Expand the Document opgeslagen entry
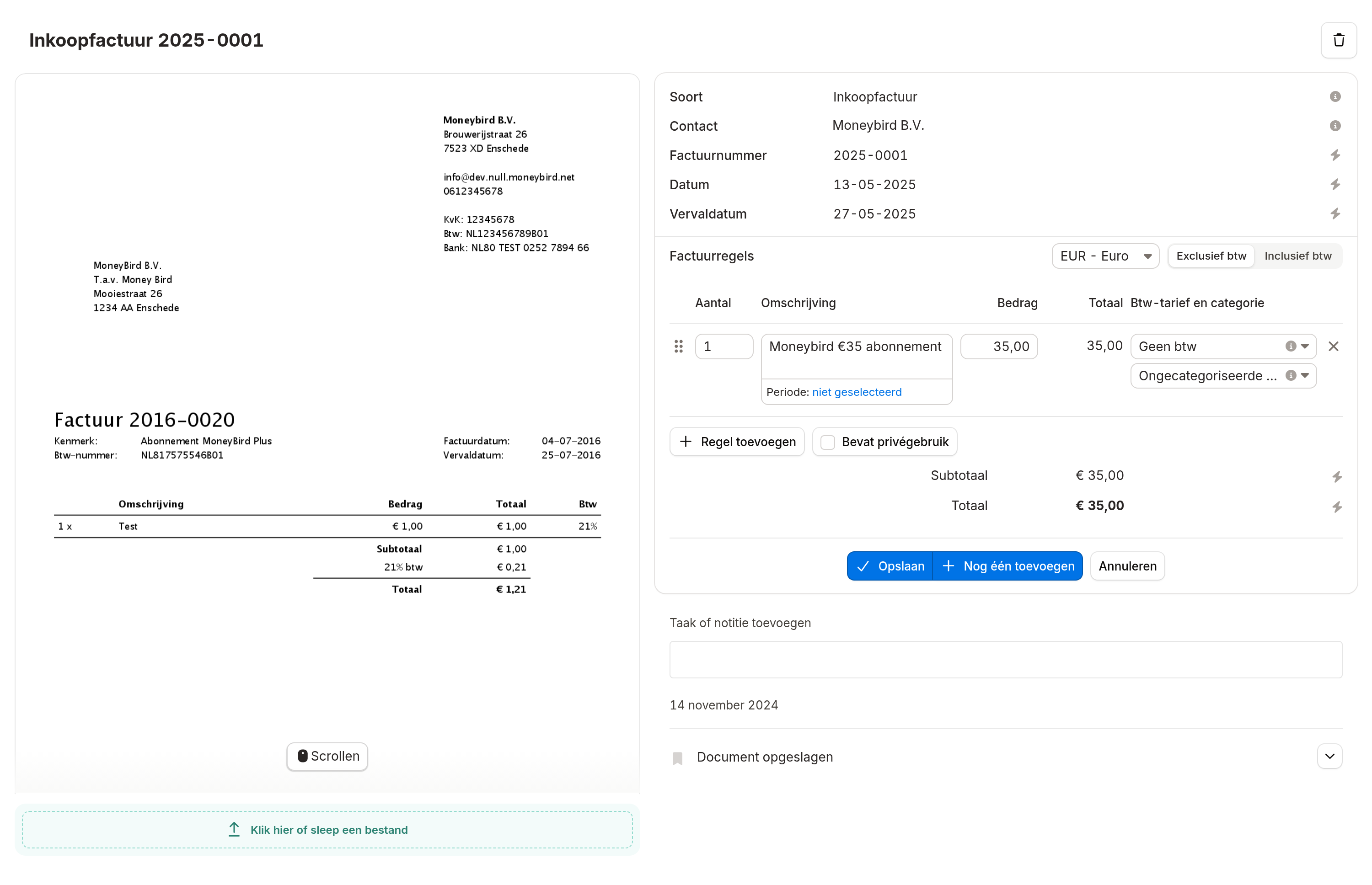 1329,756
